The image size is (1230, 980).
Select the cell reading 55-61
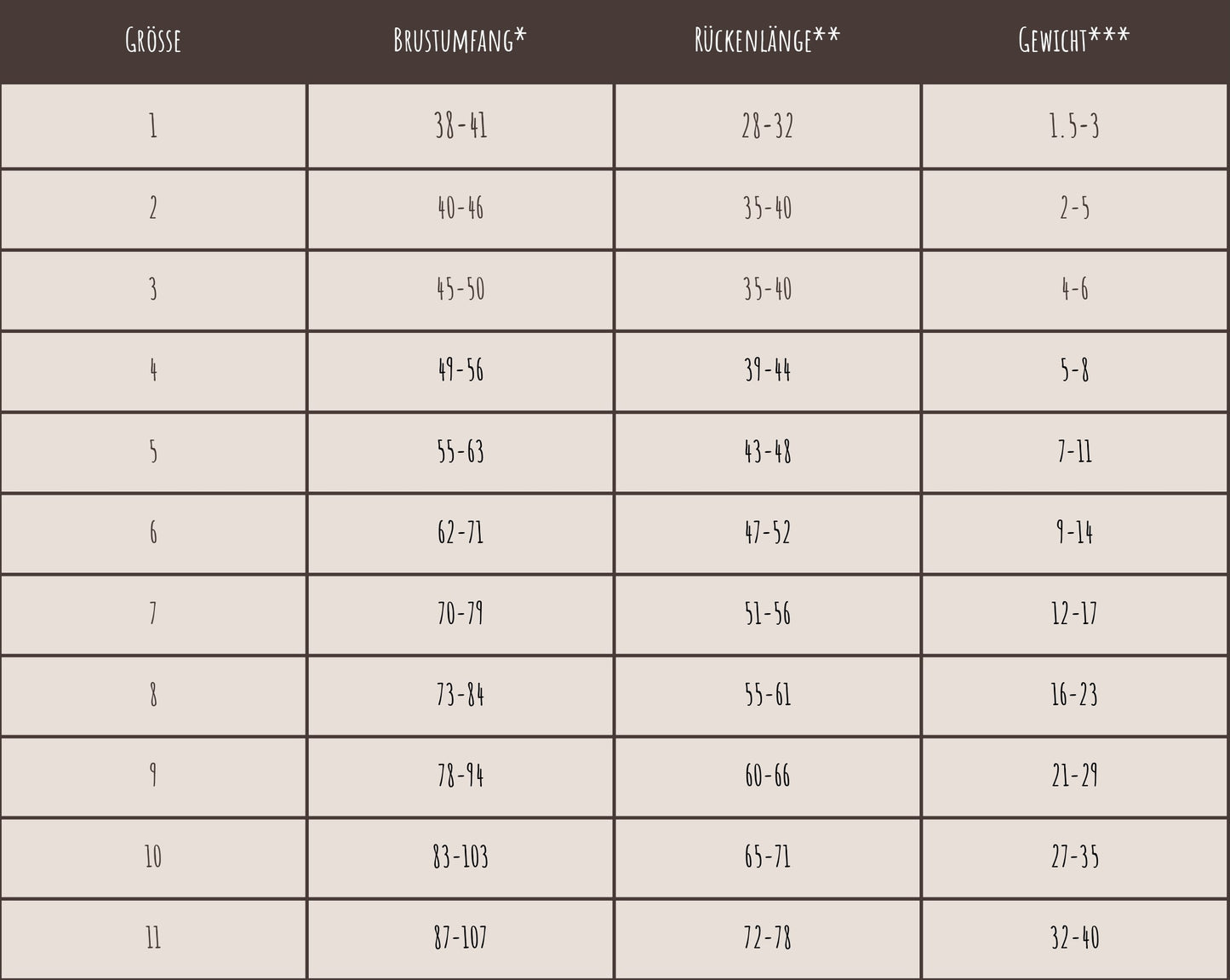click(767, 695)
